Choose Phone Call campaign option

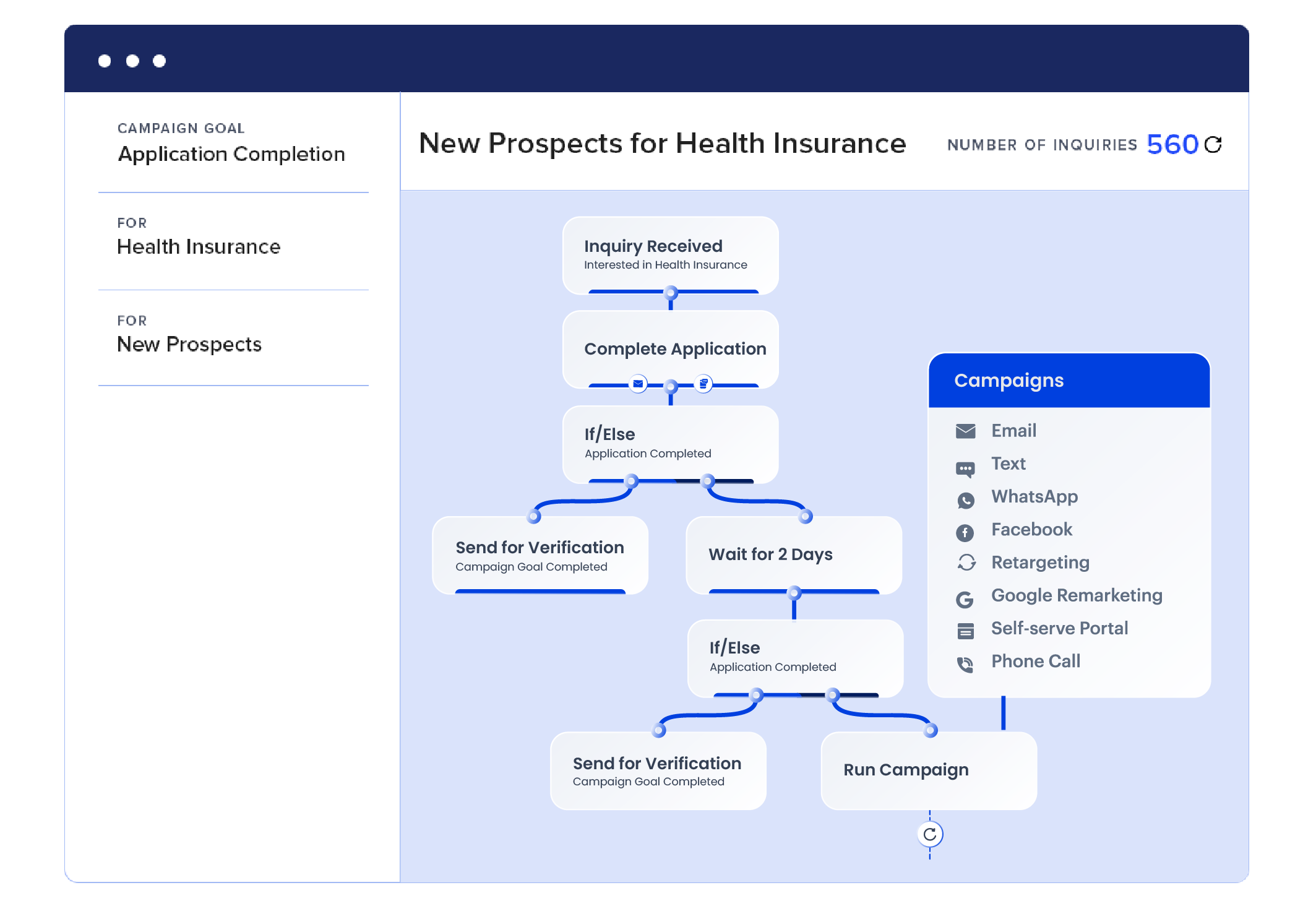click(1036, 661)
